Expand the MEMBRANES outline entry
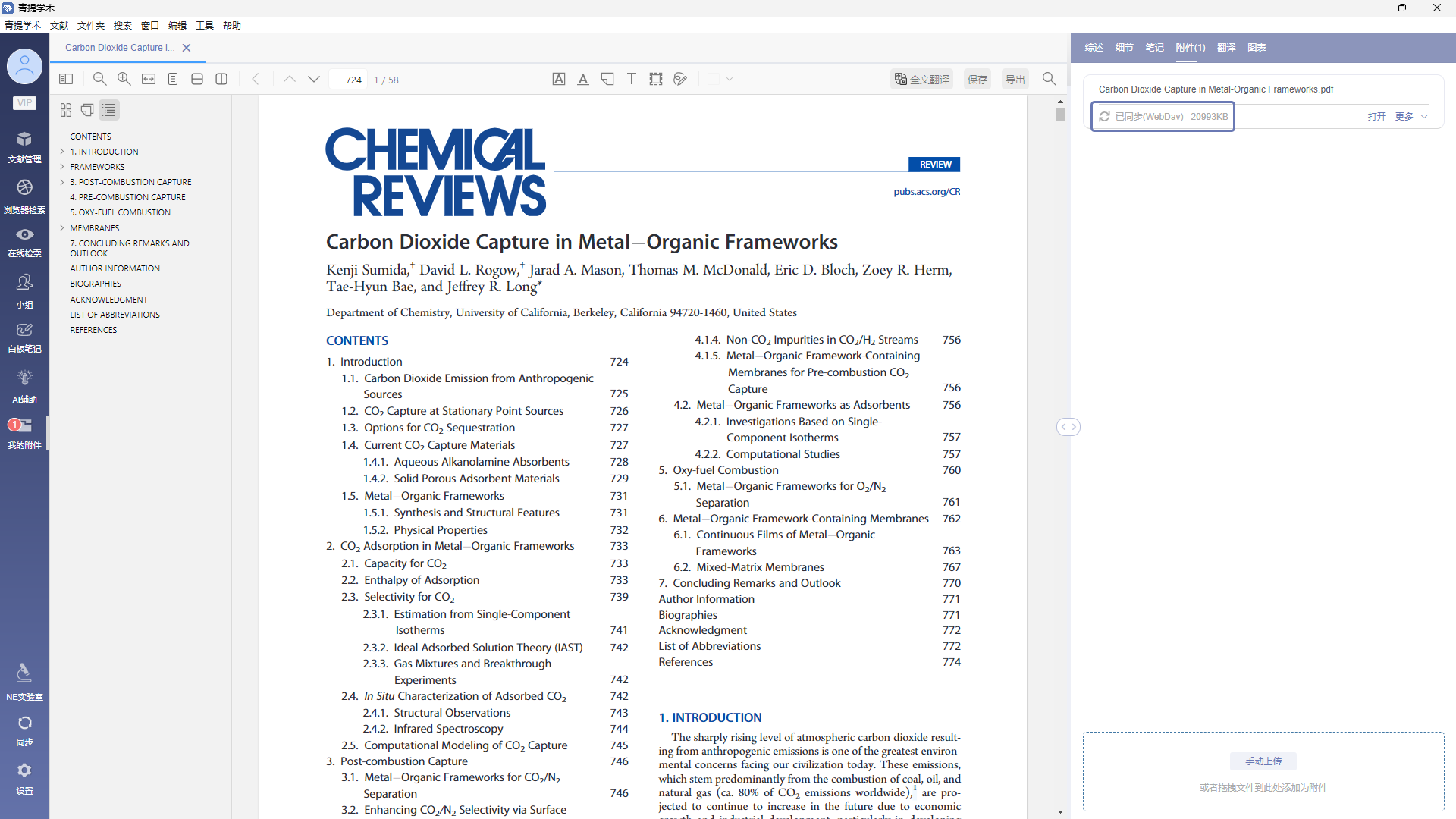This screenshot has height=819, width=1456. point(62,228)
